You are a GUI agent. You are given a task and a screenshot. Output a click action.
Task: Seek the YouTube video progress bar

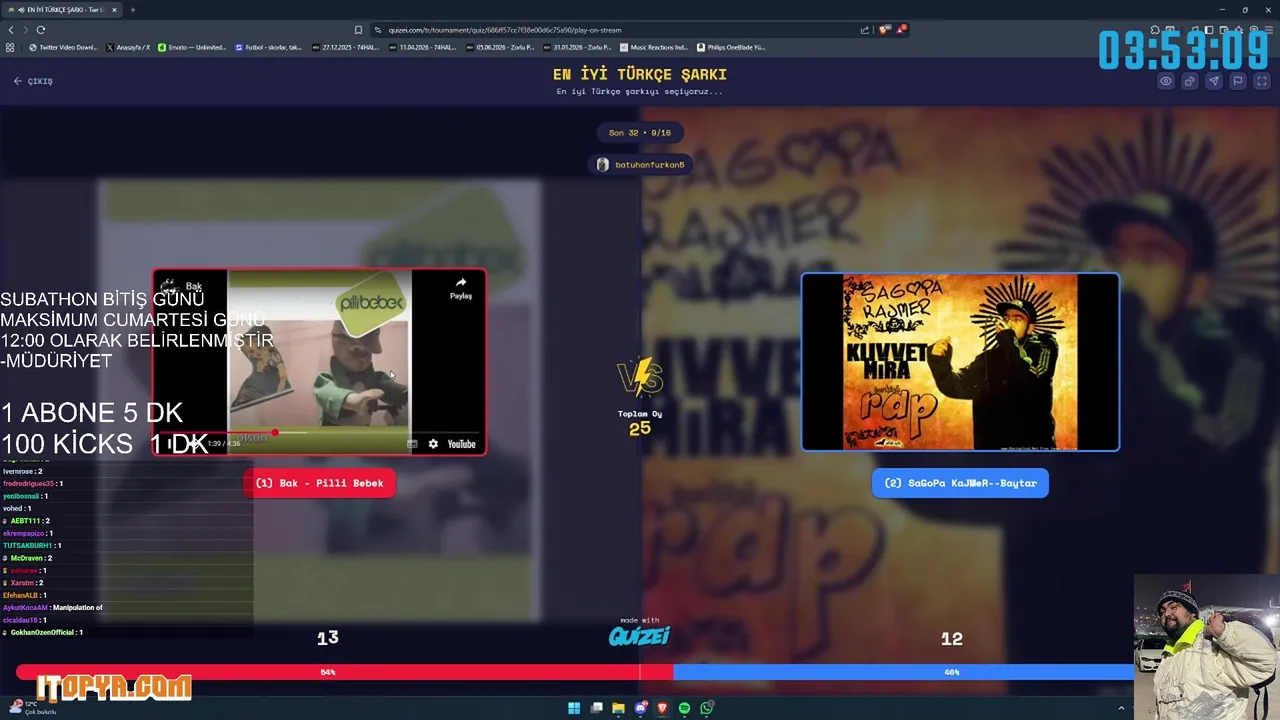(x=320, y=433)
